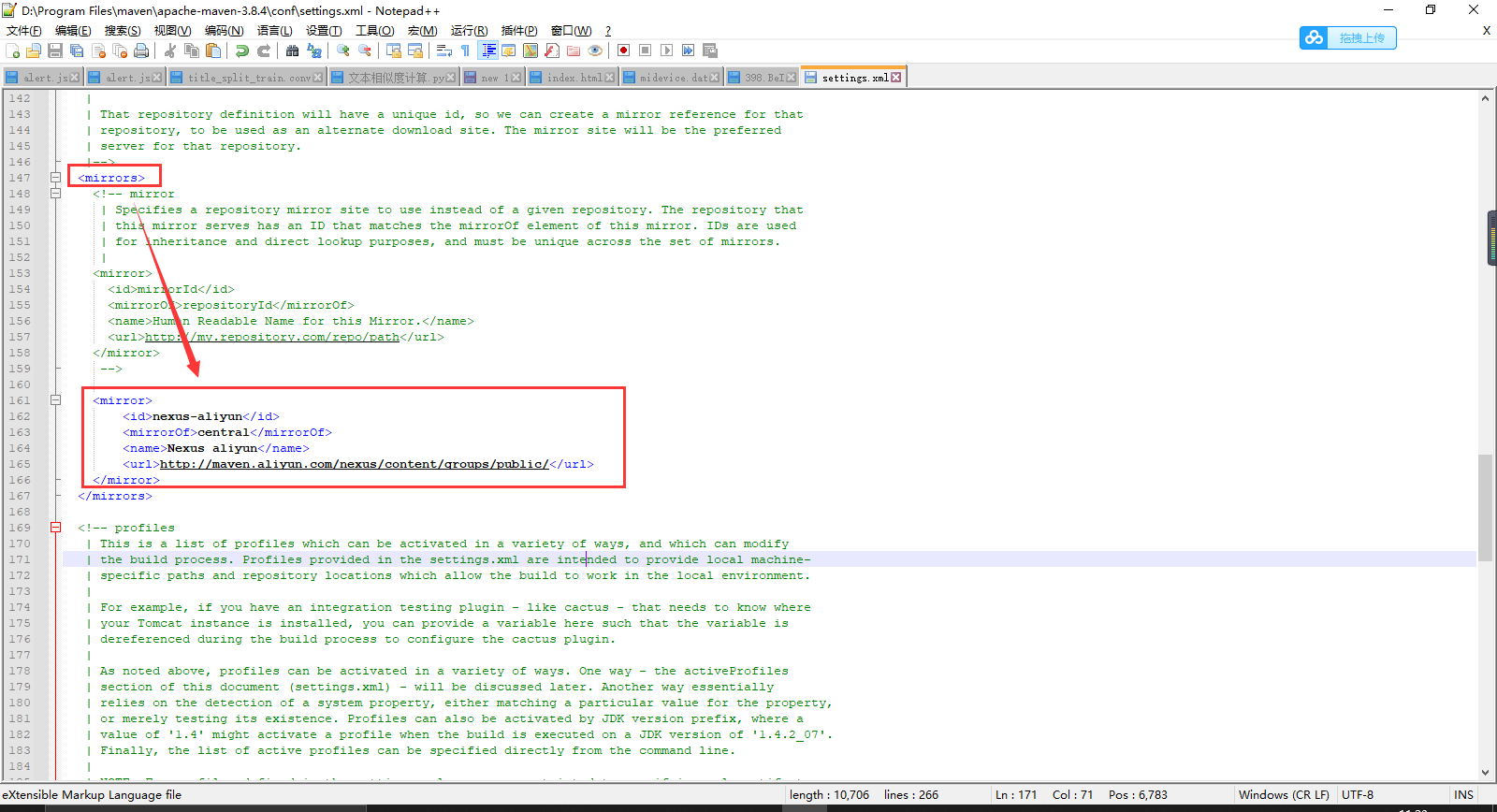The height and width of the screenshot is (812, 1497).
Task: Click scrollbar down arrow
Action: tap(1485, 773)
